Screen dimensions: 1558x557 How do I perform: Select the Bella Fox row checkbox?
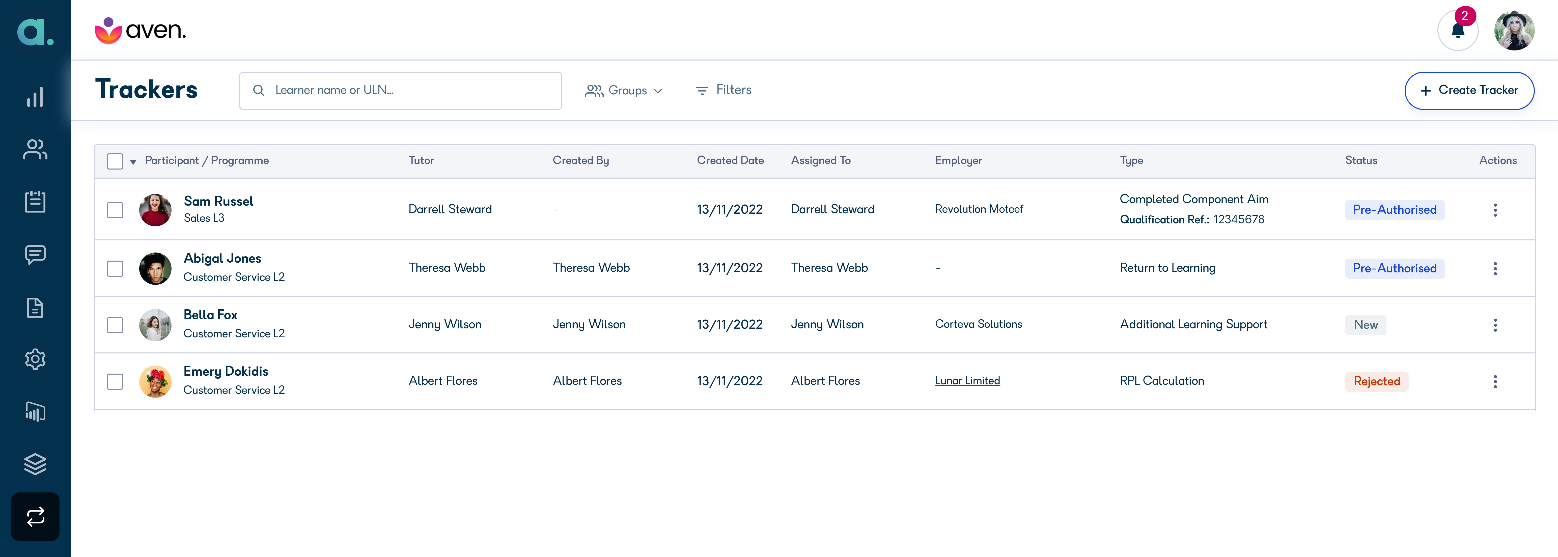pos(115,325)
